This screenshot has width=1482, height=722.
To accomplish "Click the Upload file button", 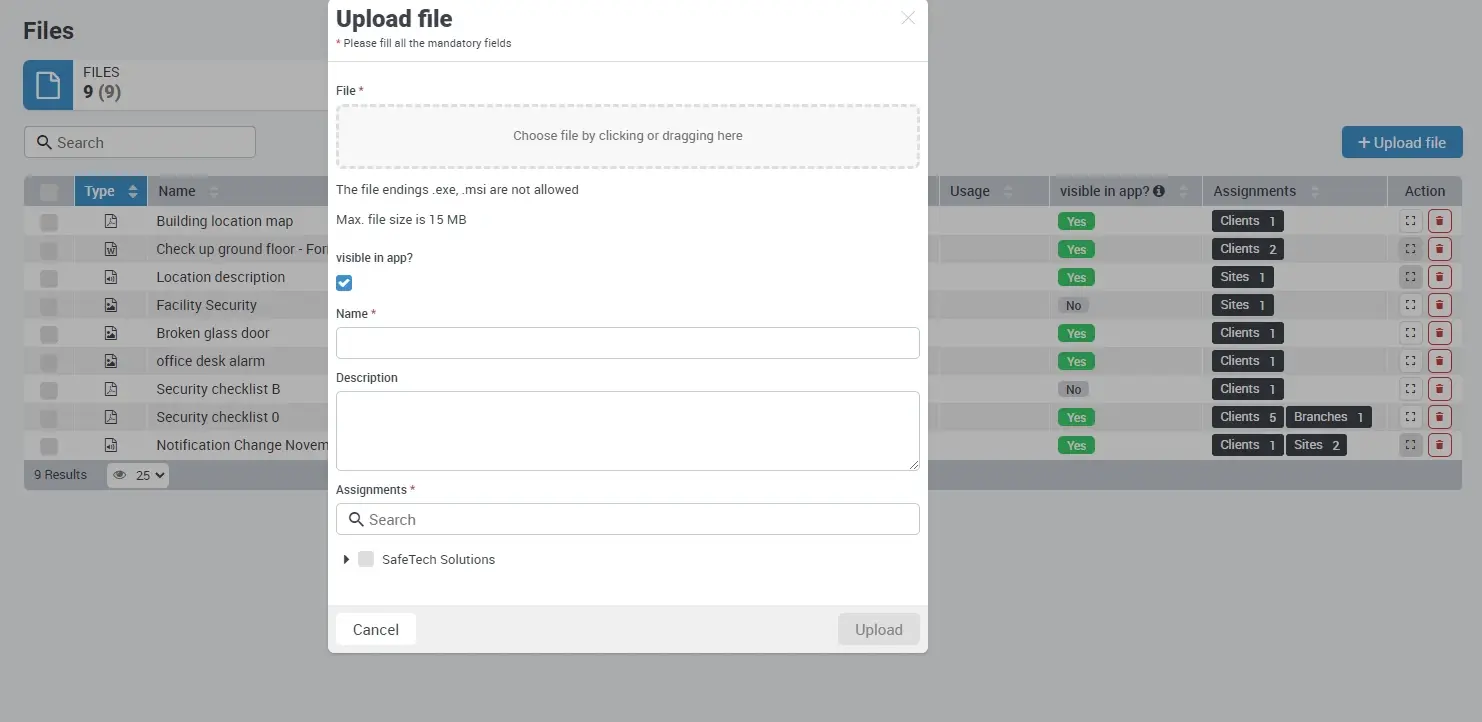I will pyautogui.click(x=1402, y=142).
